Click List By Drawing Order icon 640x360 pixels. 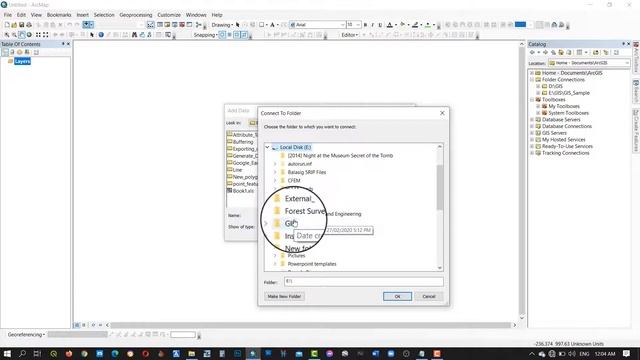[x=5, y=52]
